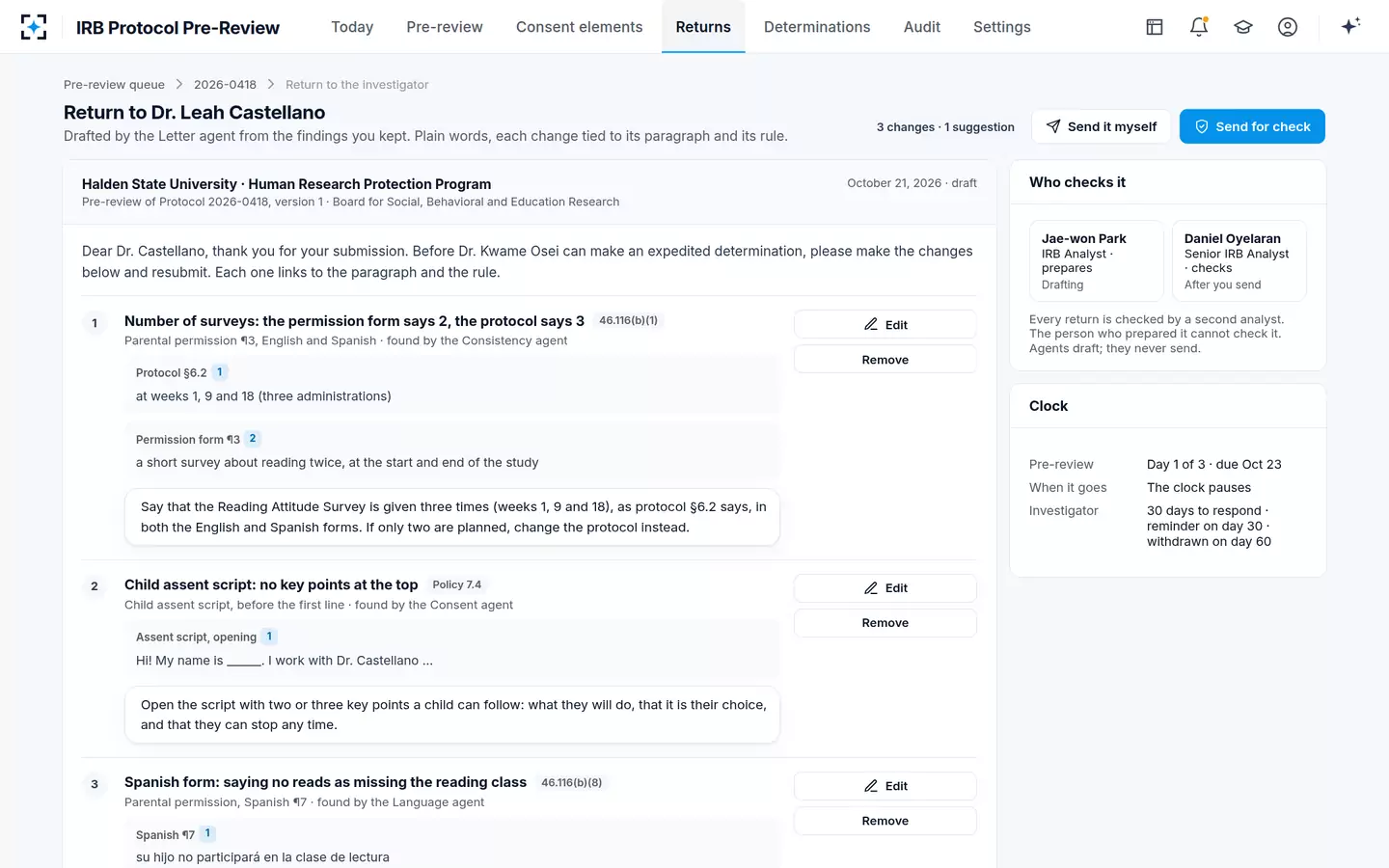Go to the Today tab
Viewport: 1389px width, 868px height.
pos(352,27)
